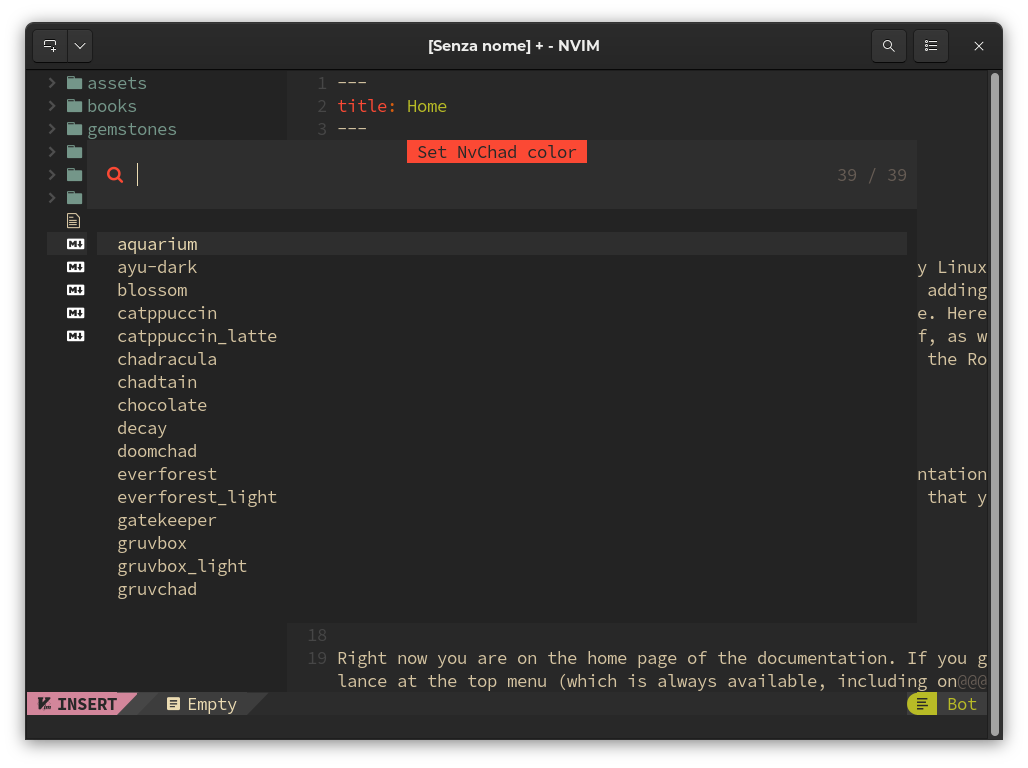Select the markdown file icon beside aquarium
Viewport: 1028px width, 768px height.
point(75,243)
